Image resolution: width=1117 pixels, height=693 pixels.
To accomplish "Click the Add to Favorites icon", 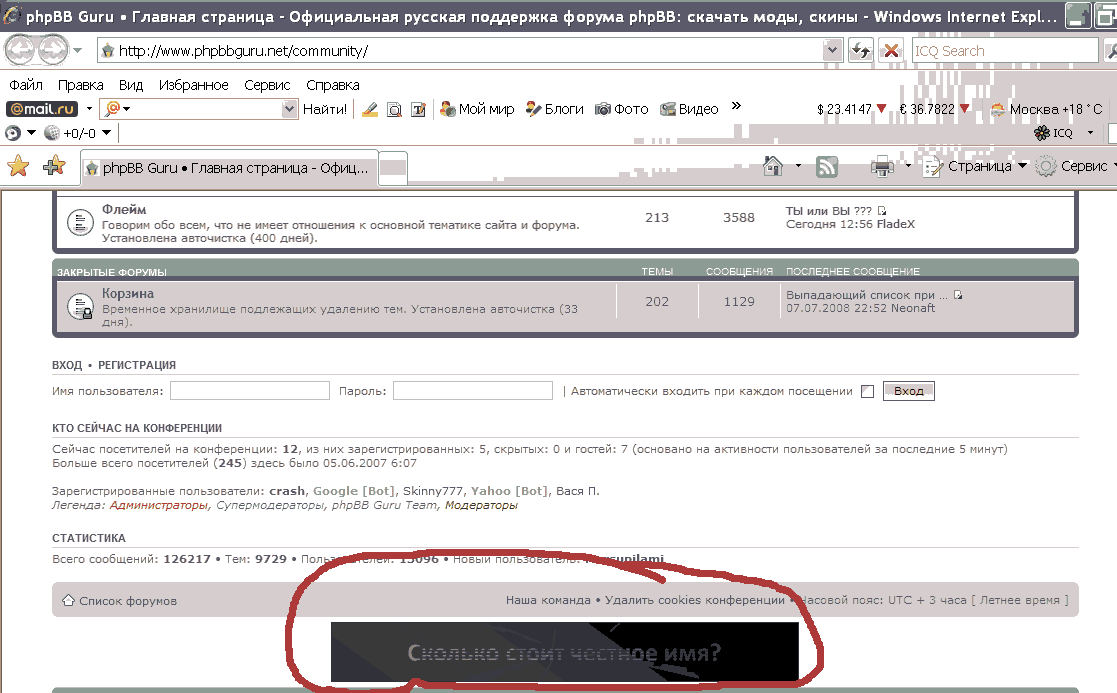I will pyautogui.click(x=54, y=167).
